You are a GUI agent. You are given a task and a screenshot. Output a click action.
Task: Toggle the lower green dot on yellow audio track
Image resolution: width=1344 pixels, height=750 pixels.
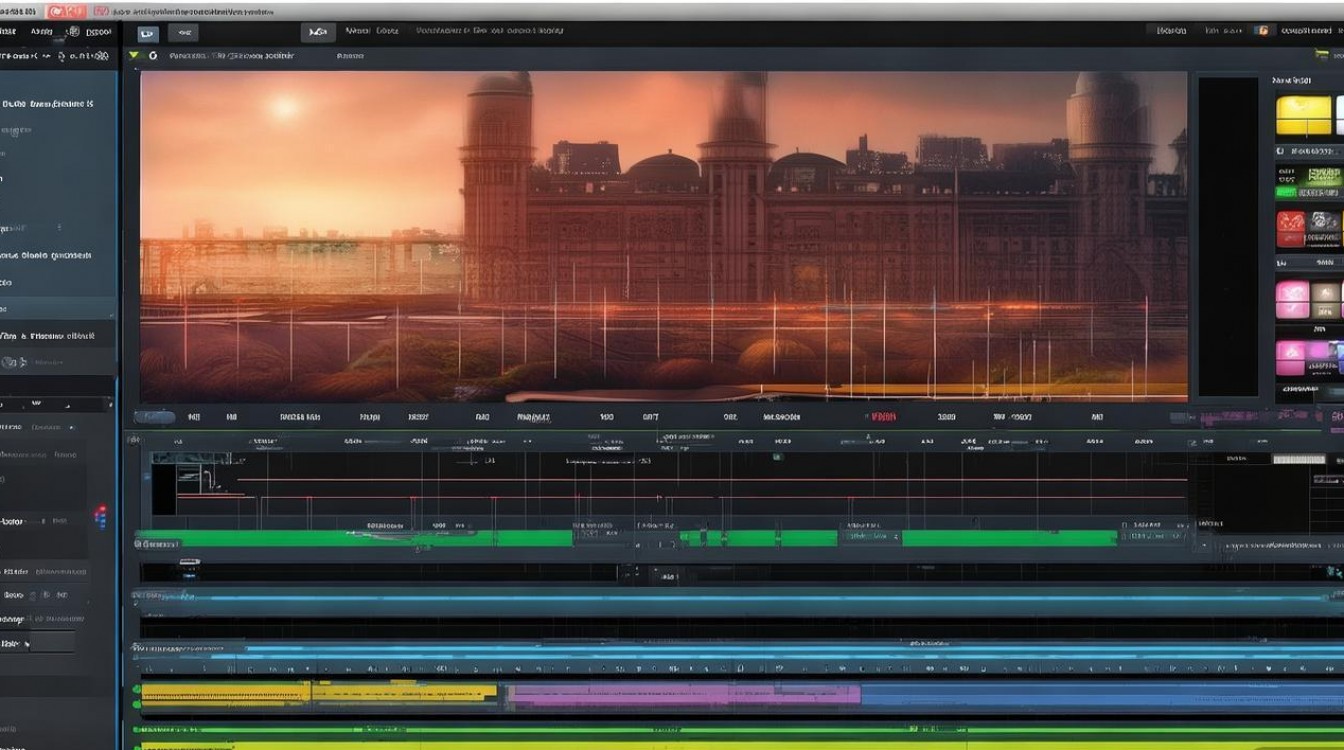point(137,705)
